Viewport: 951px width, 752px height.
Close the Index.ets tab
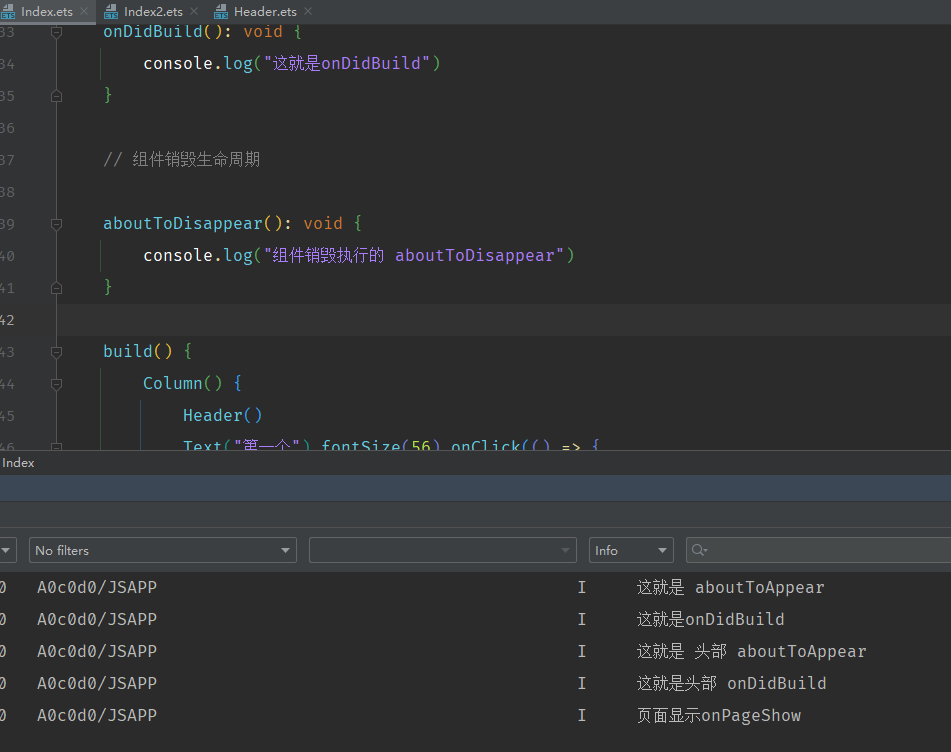(84, 12)
